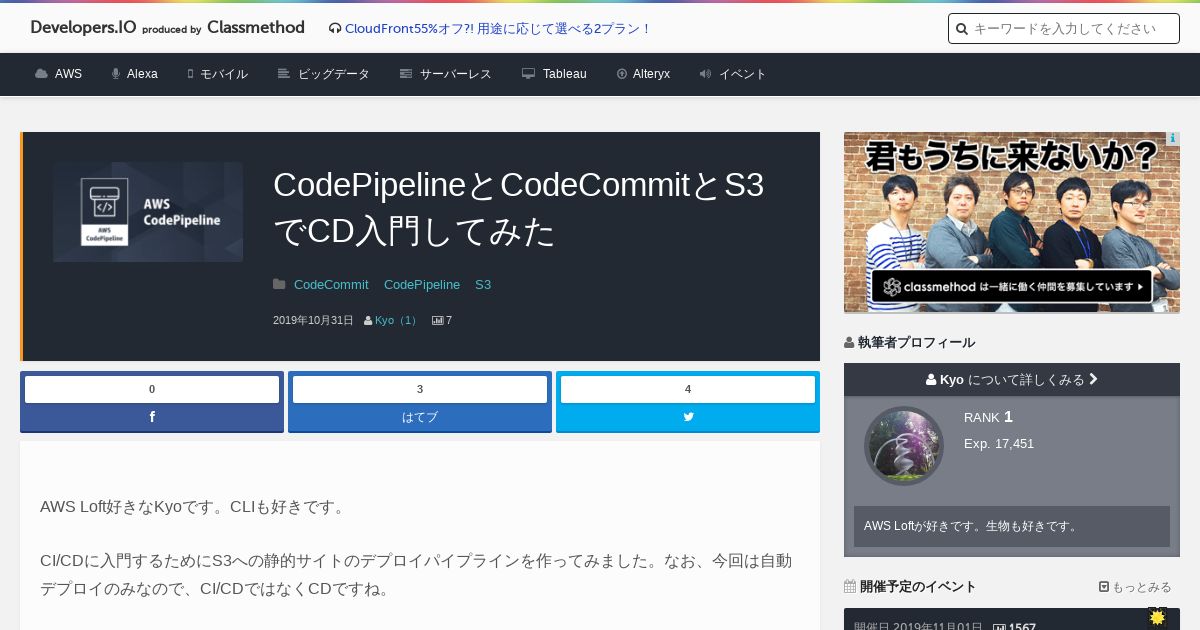Open the モバイル menu item

[x=224, y=74]
